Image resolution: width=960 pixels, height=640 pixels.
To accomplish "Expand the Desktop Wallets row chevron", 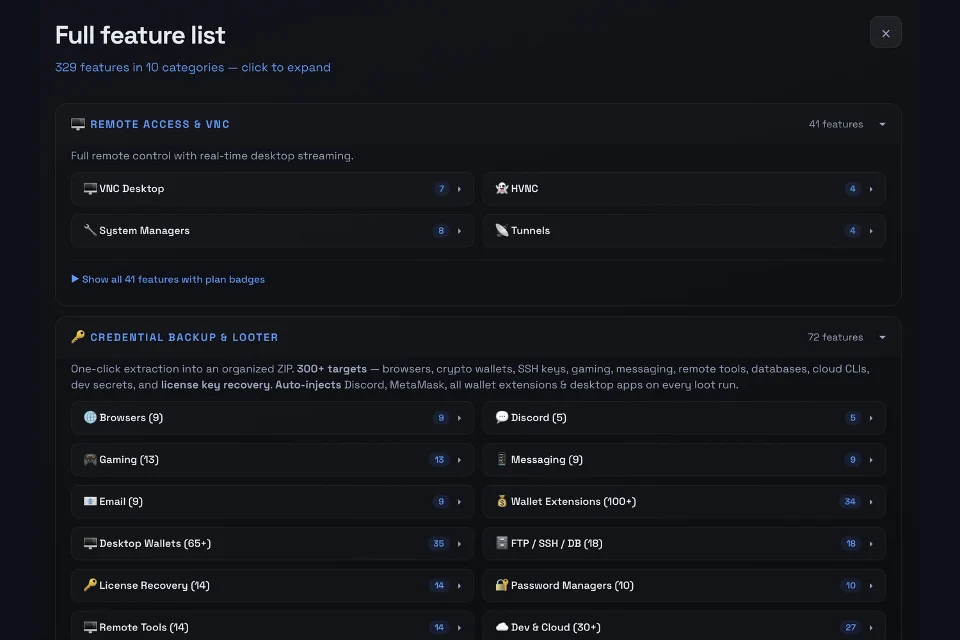I will click(459, 544).
